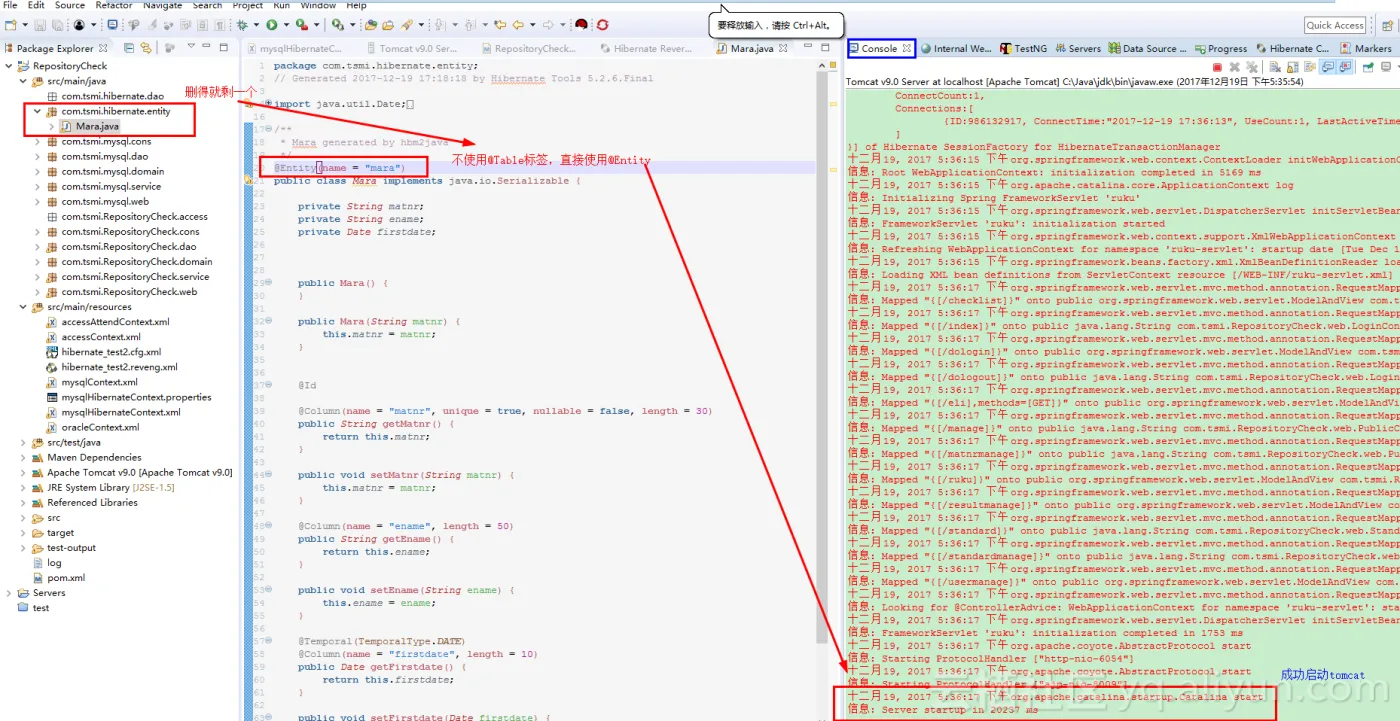Toggle Show Console on standard output change

(1328, 67)
